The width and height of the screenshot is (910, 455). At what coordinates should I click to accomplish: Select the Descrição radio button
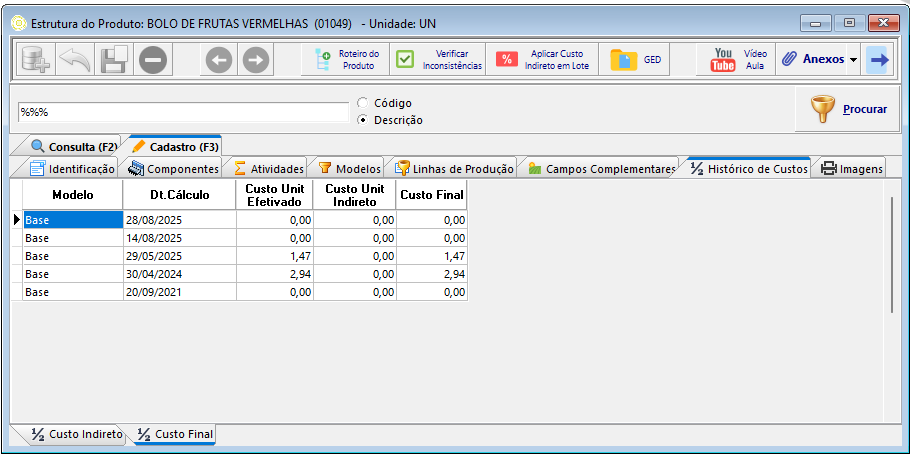[x=363, y=120]
